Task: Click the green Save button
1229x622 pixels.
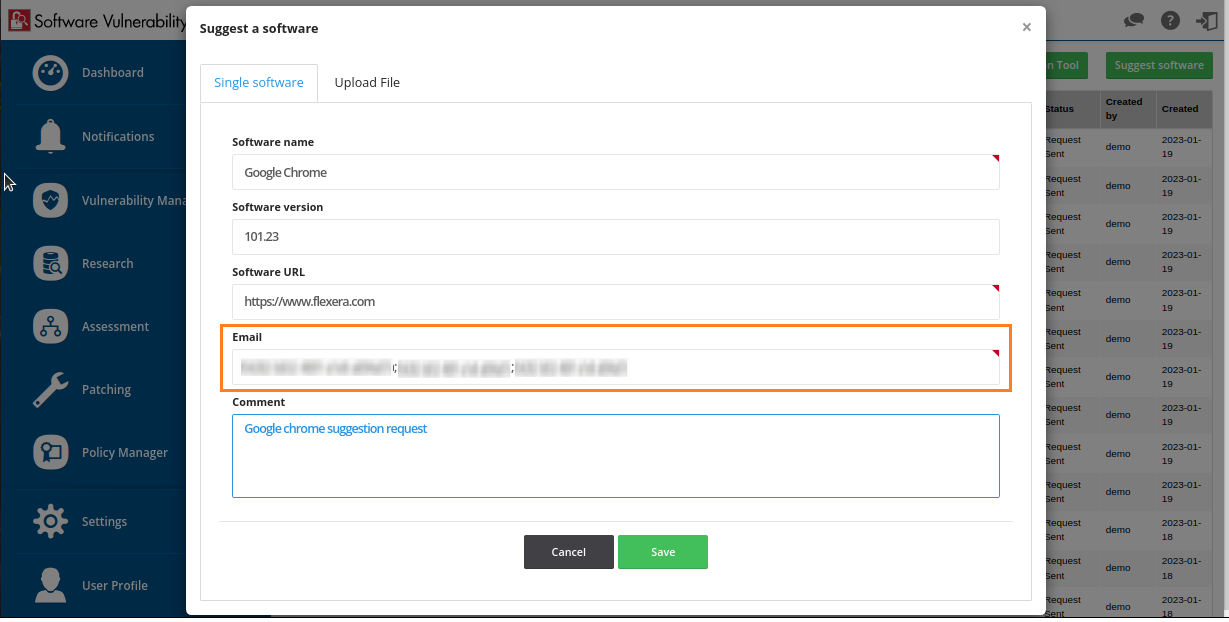Action: (663, 552)
